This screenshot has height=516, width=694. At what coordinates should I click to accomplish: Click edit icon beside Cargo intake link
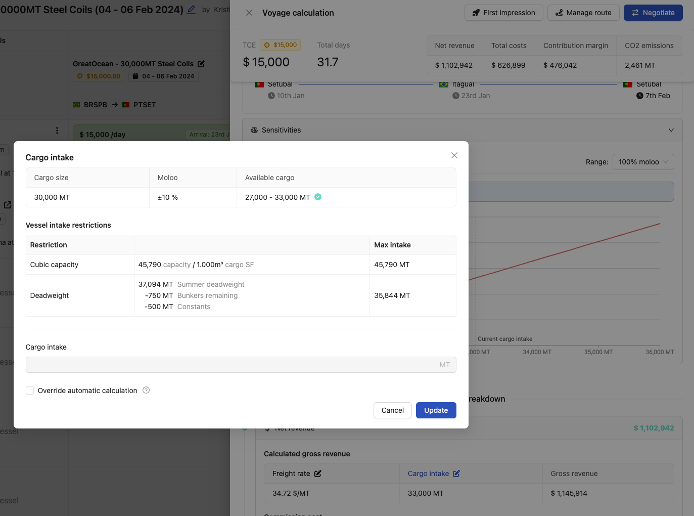pos(456,473)
